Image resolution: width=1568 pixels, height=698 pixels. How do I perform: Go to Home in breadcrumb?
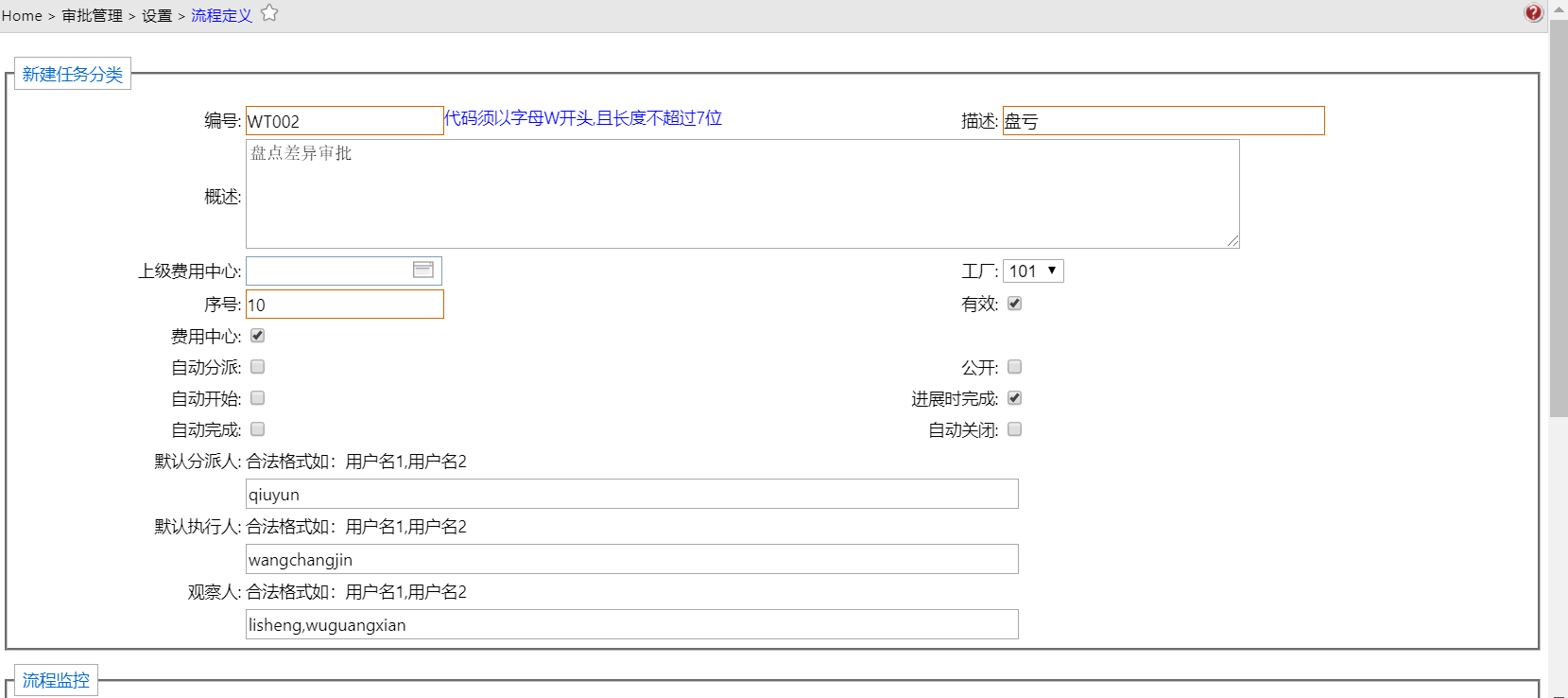(x=22, y=16)
